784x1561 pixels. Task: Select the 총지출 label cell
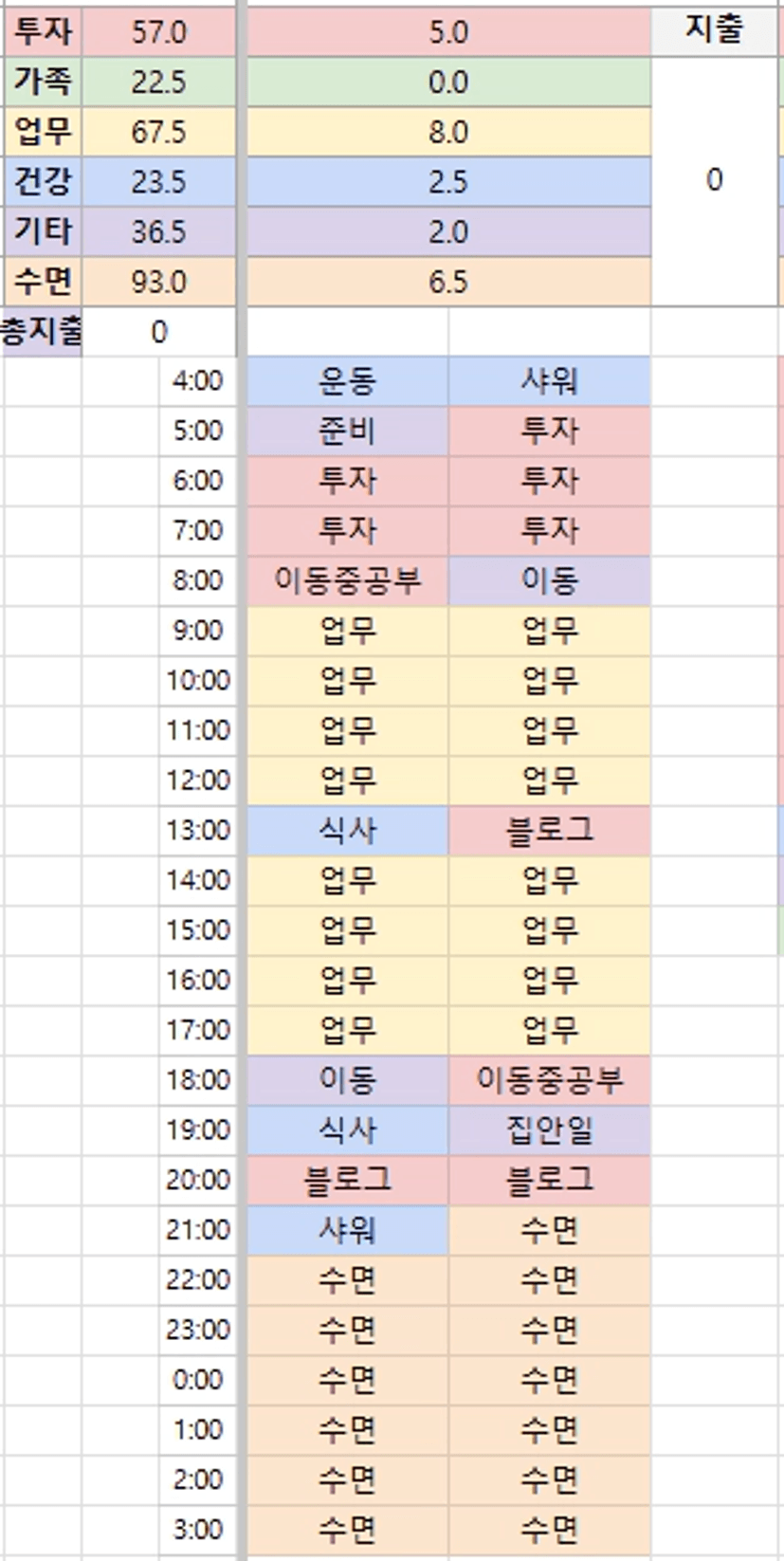42,332
